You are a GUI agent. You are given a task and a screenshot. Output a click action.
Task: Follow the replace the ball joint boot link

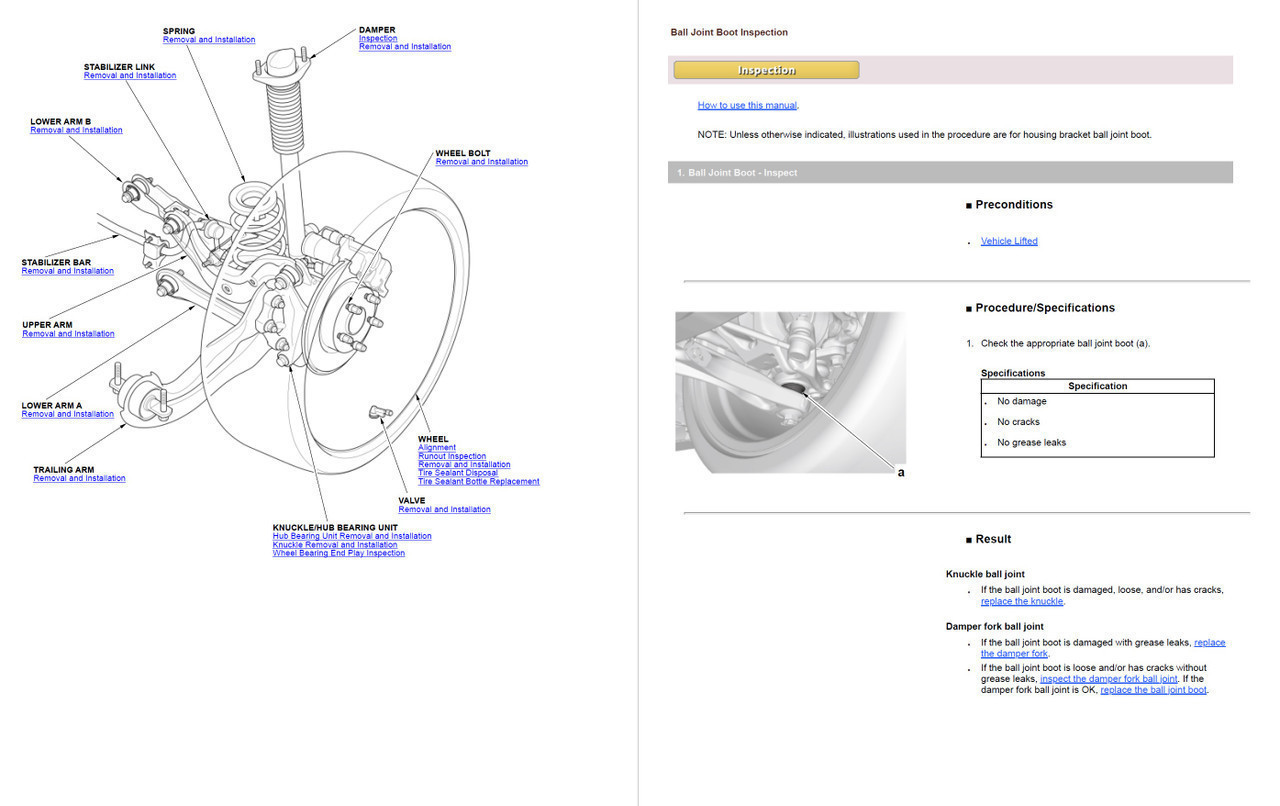[x=1153, y=690]
